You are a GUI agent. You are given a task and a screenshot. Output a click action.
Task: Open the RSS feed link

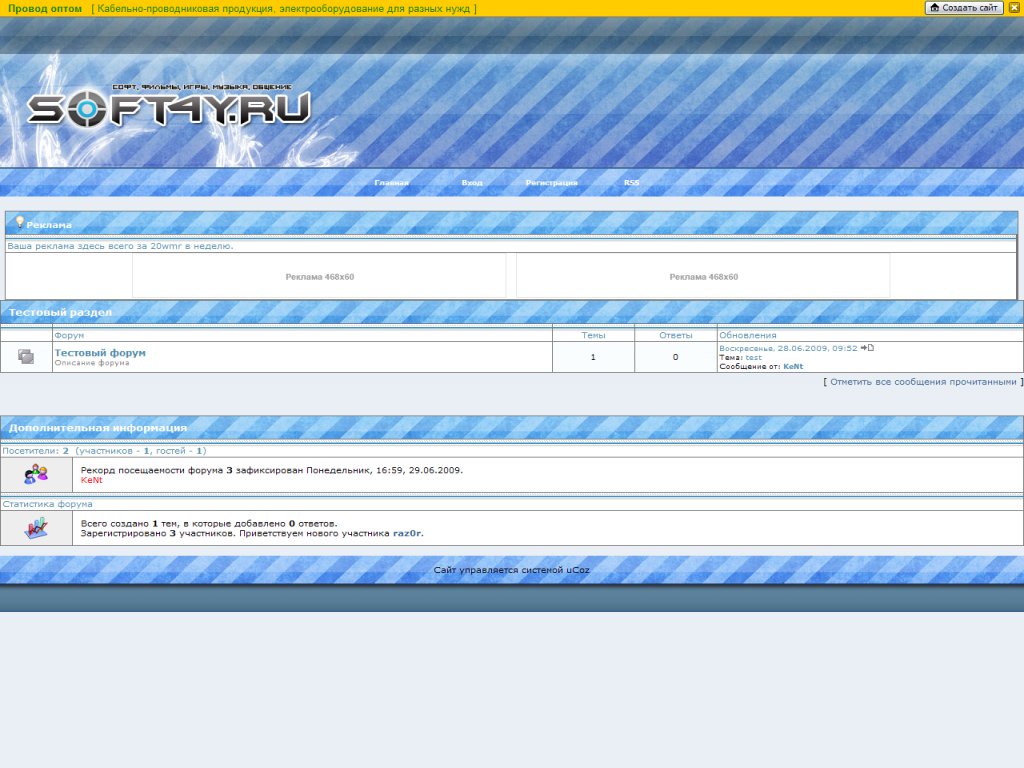point(631,183)
